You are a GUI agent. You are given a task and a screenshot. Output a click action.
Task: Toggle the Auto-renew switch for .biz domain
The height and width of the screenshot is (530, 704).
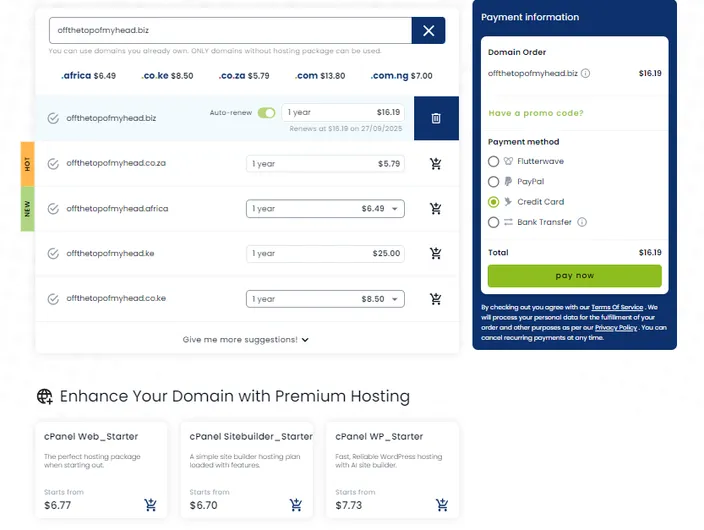coord(266,113)
